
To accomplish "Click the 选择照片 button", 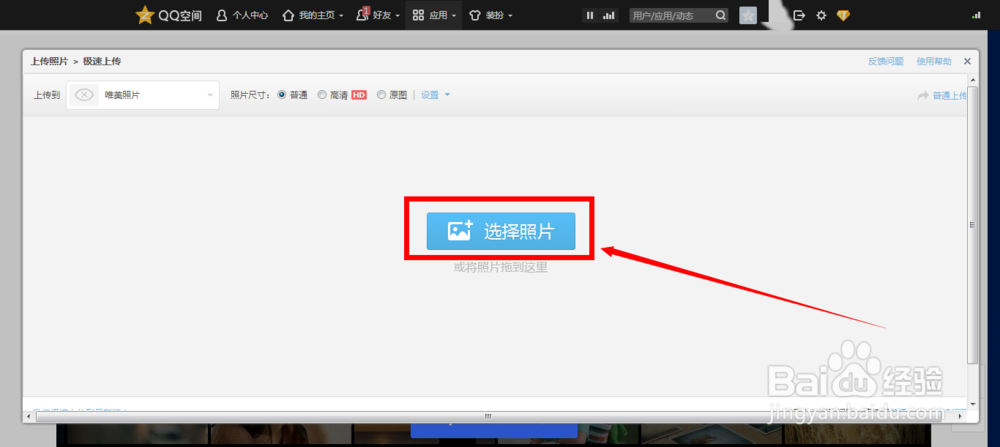I will tap(501, 231).
